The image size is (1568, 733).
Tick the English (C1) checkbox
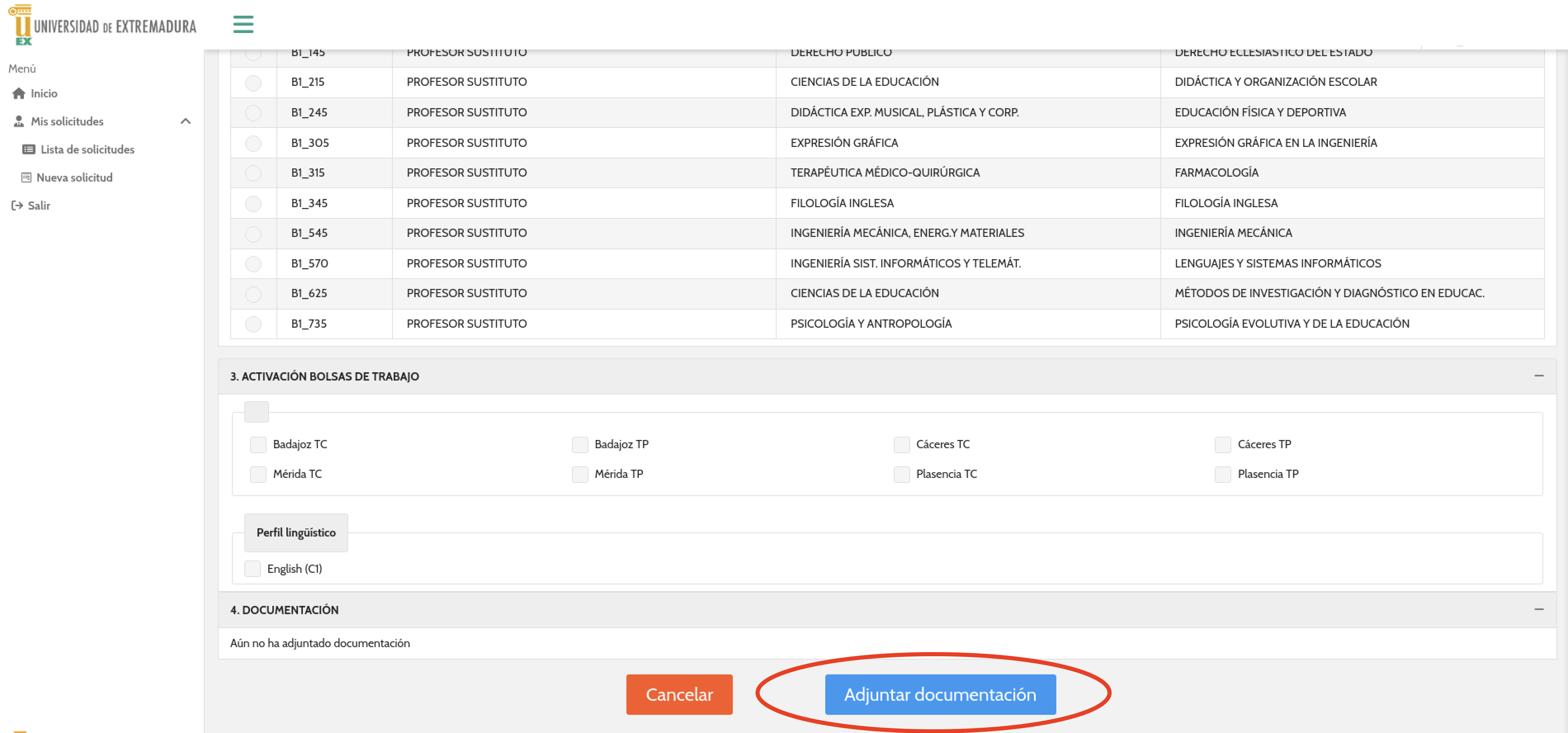(253, 569)
